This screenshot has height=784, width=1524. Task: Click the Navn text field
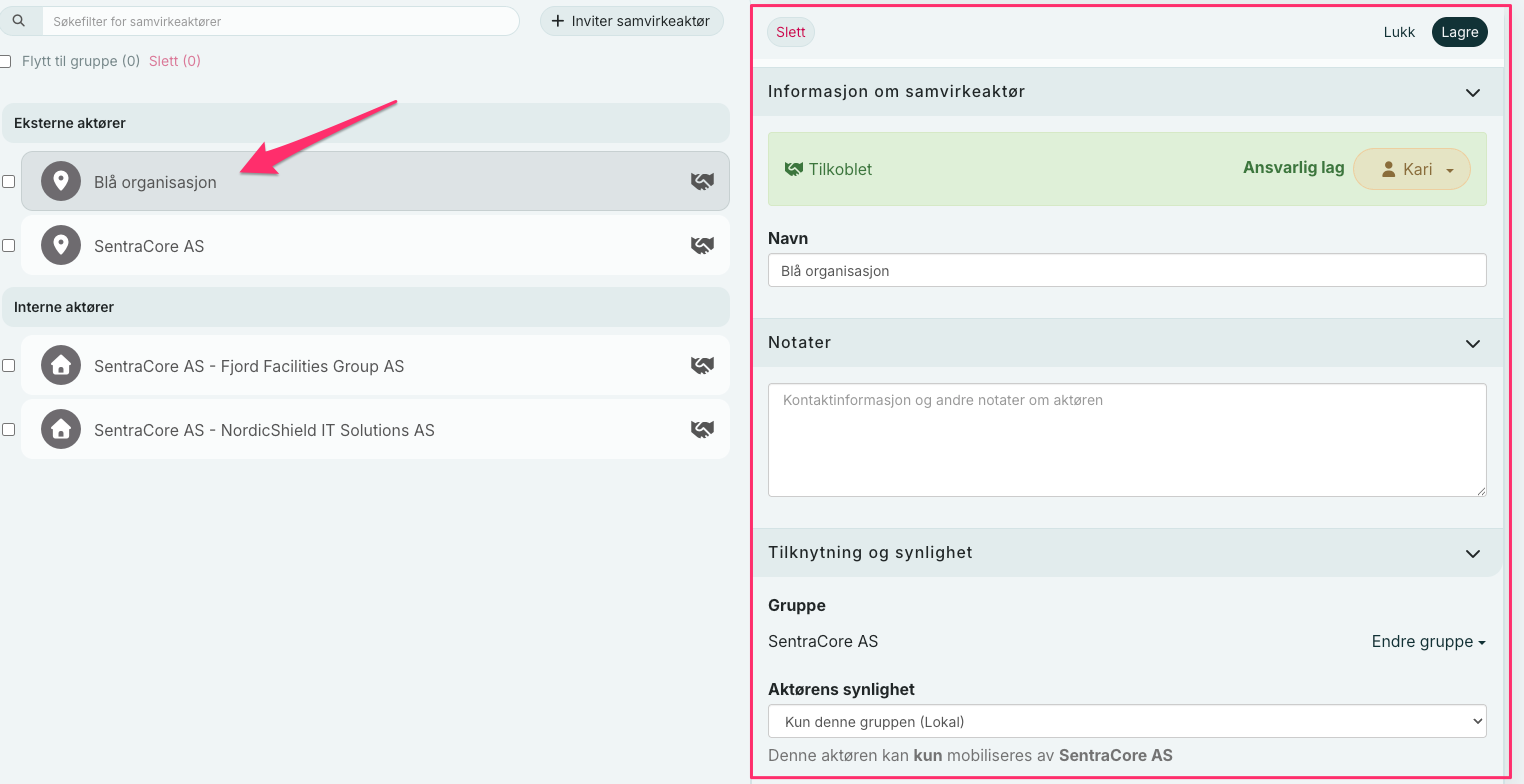(1126, 271)
